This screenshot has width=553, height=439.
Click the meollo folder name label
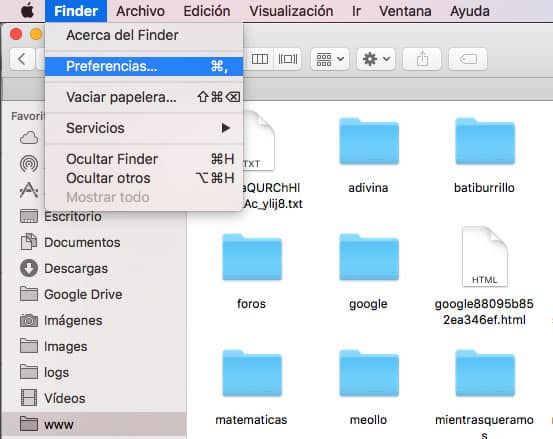tap(368, 420)
